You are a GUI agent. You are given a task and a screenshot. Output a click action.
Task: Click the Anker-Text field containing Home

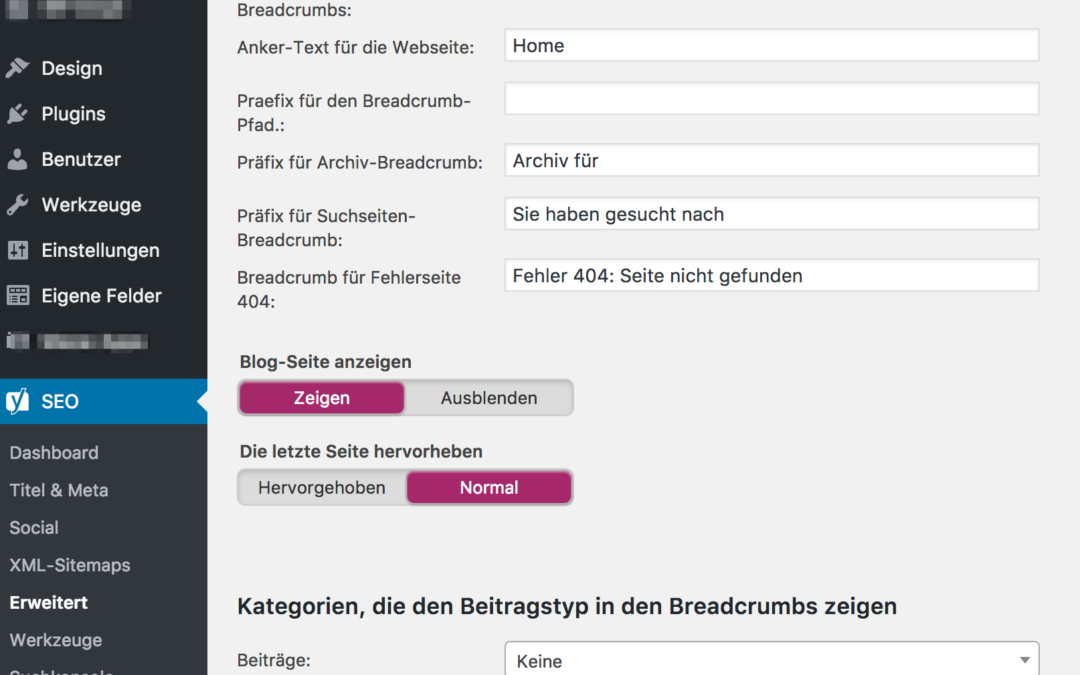click(771, 46)
